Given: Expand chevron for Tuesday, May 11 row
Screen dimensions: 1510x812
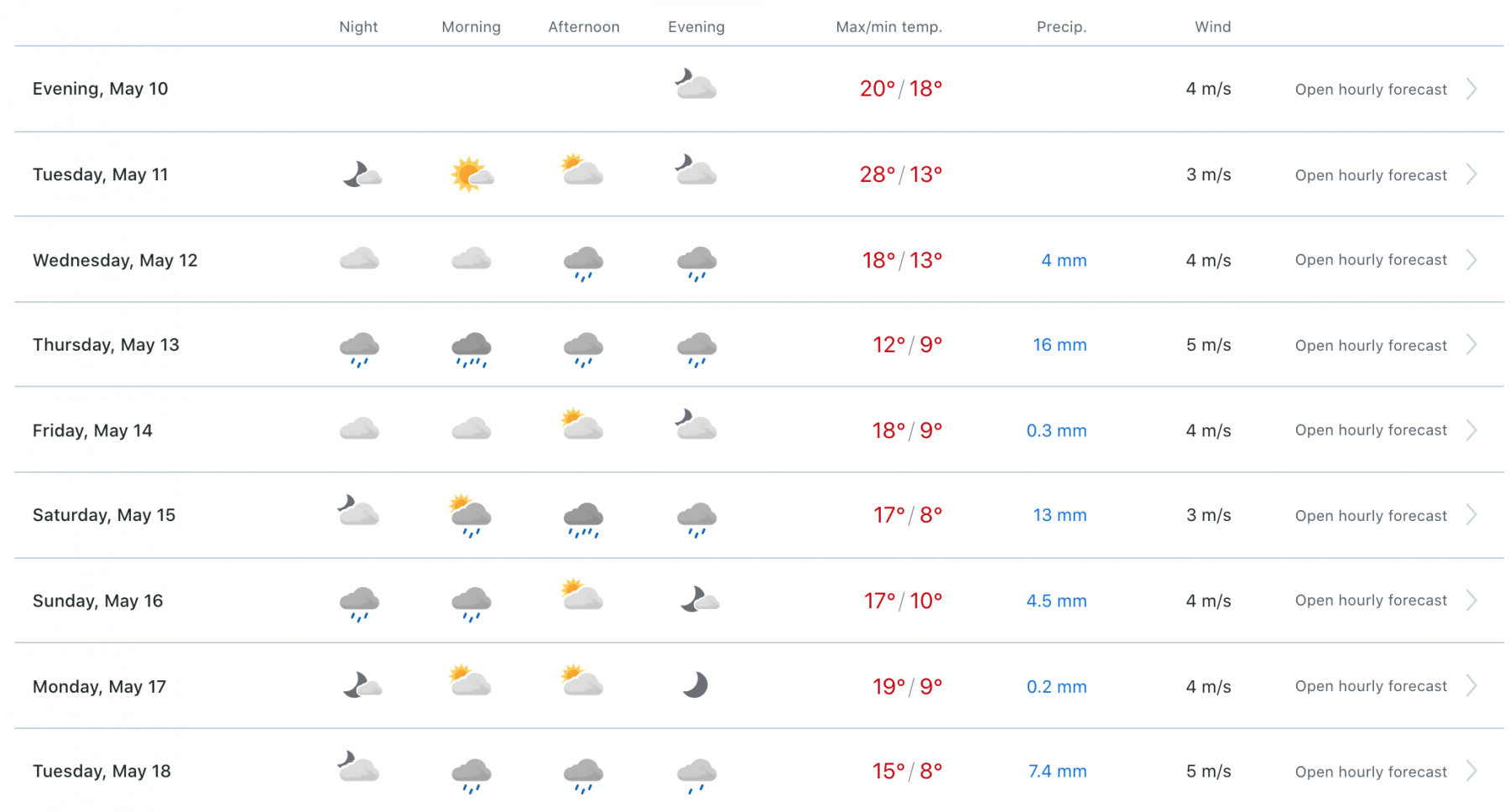Looking at the screenshot, I should (x=1472, y=174).
